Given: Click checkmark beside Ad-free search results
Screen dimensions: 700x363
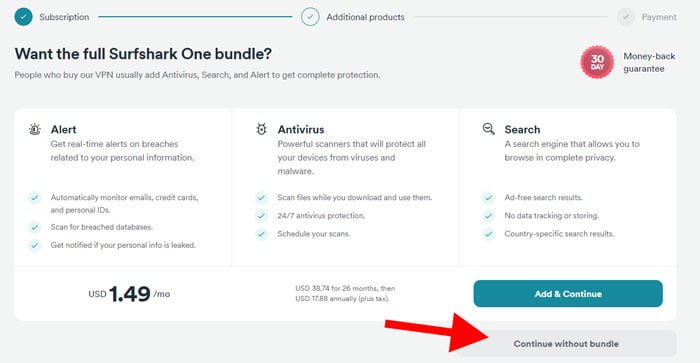Looking at the screenshot, I should [x=489, y=197].
